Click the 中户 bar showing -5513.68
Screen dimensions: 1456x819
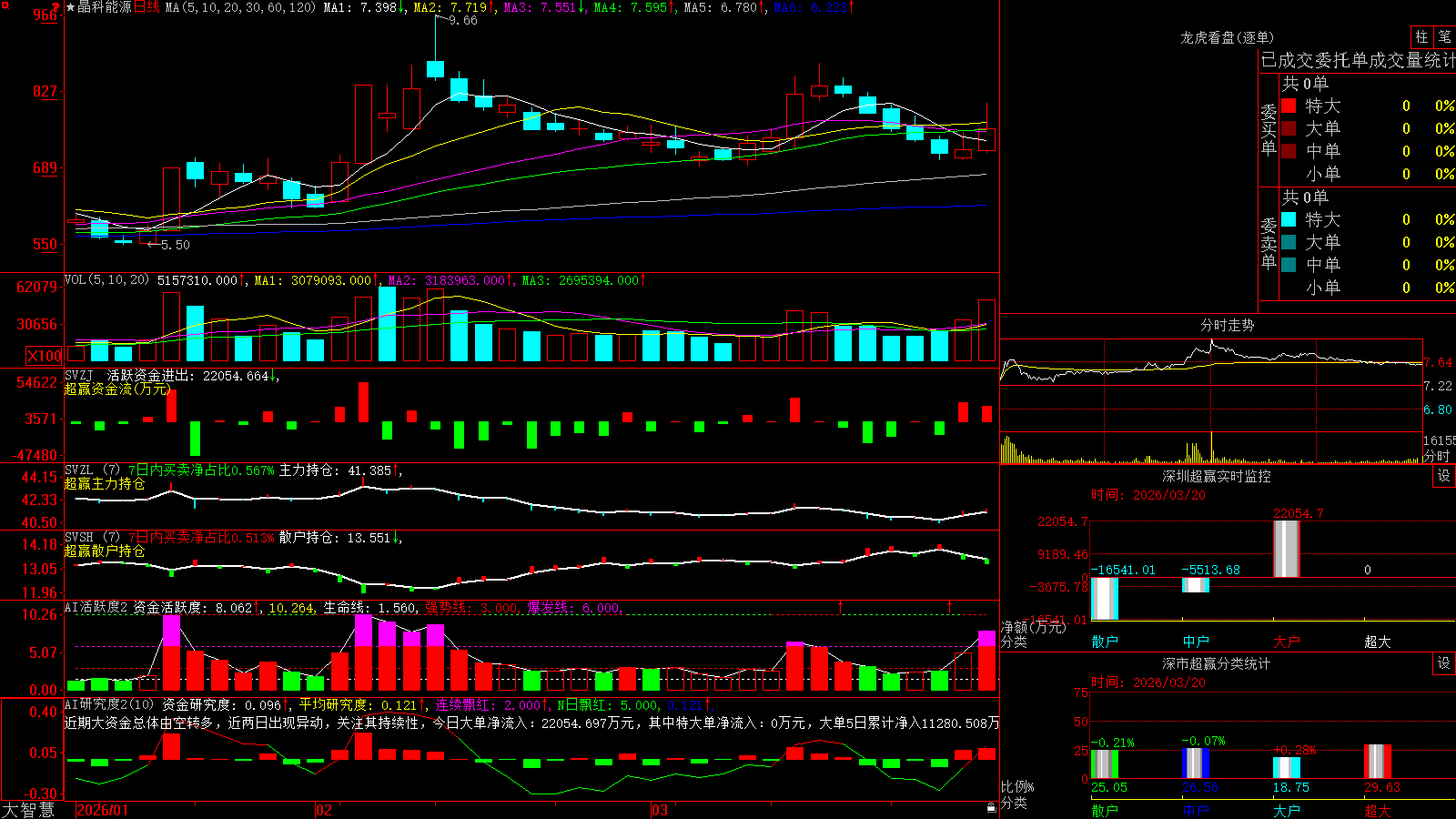tap(1196, 585)
